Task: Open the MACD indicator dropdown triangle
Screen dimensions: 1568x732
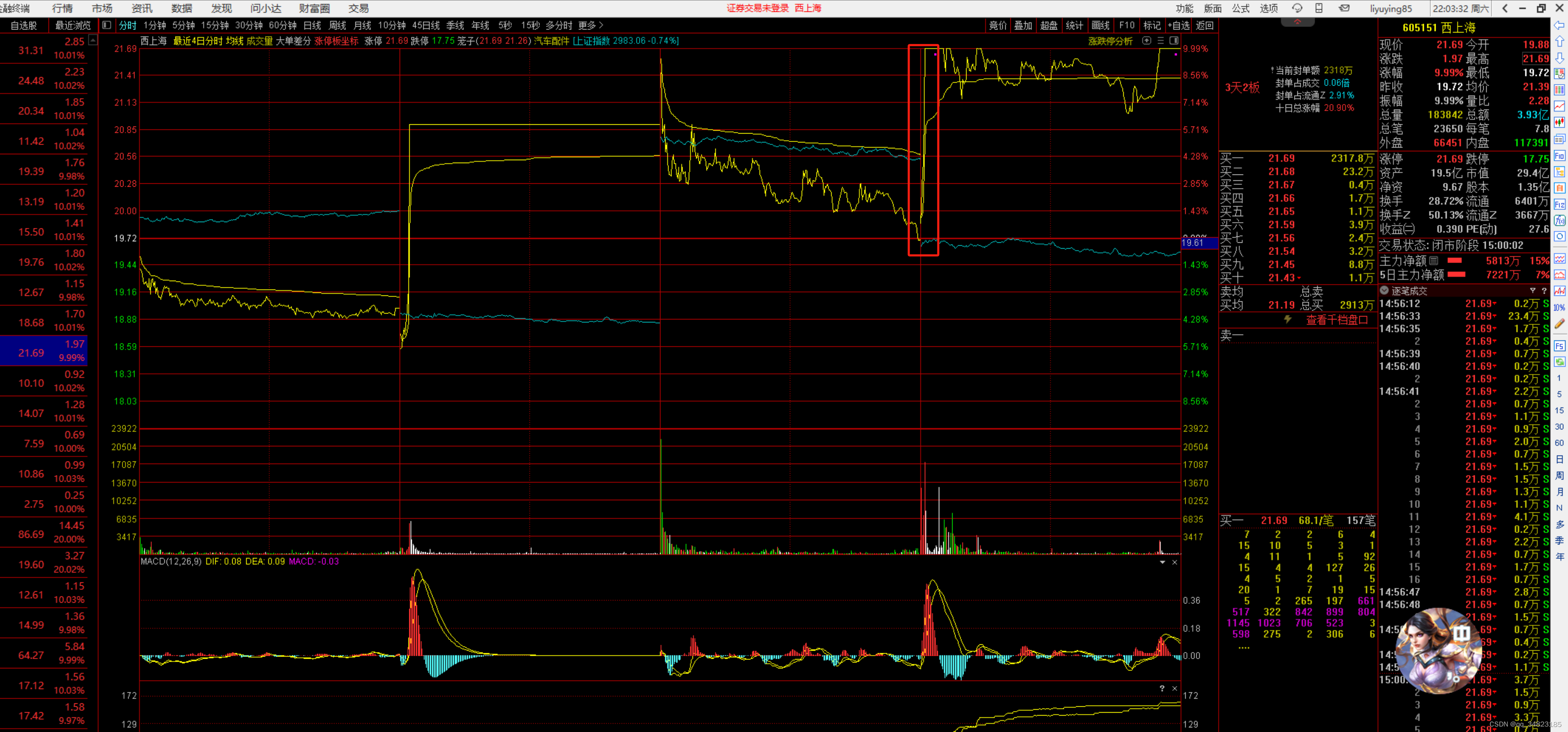Action: [1162, 562]
